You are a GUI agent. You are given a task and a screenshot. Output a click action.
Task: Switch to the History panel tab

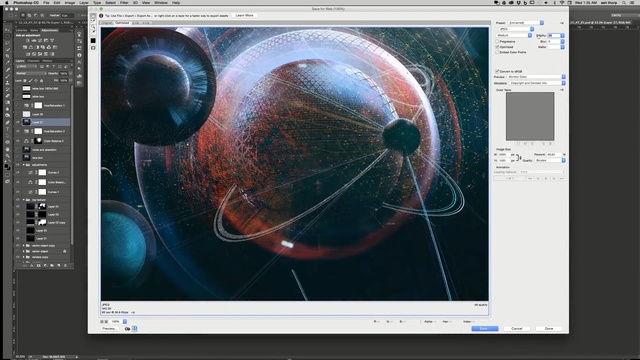point(47,61)
